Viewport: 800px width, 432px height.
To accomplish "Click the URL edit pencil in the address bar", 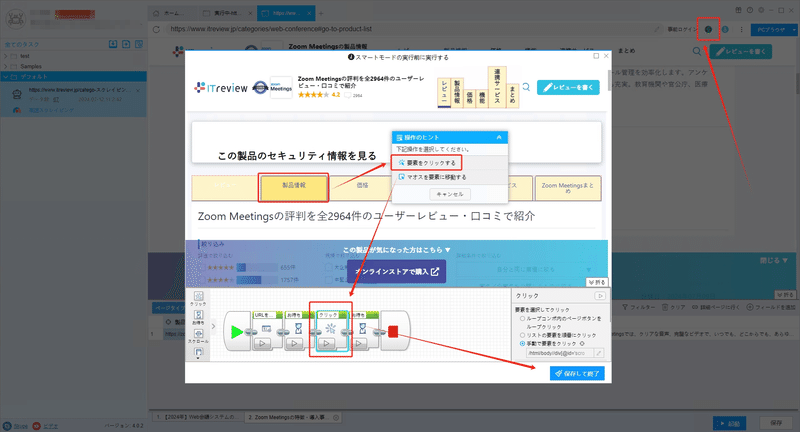I will (657, 30).
